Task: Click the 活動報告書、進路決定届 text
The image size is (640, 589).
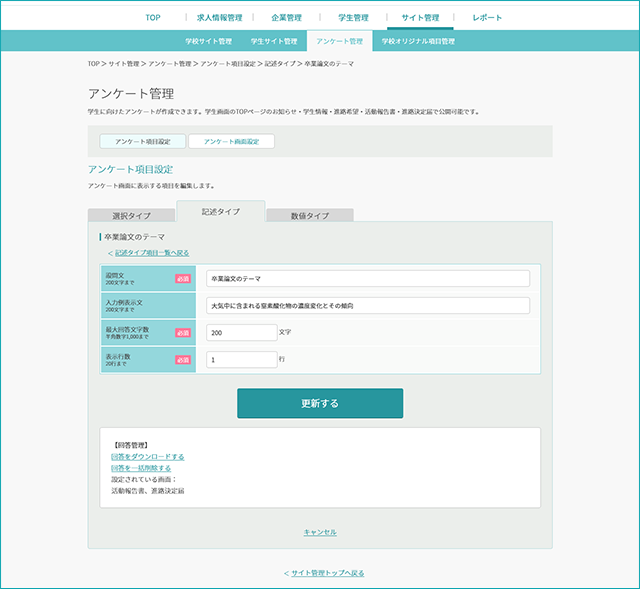Action: pos(148,491)
